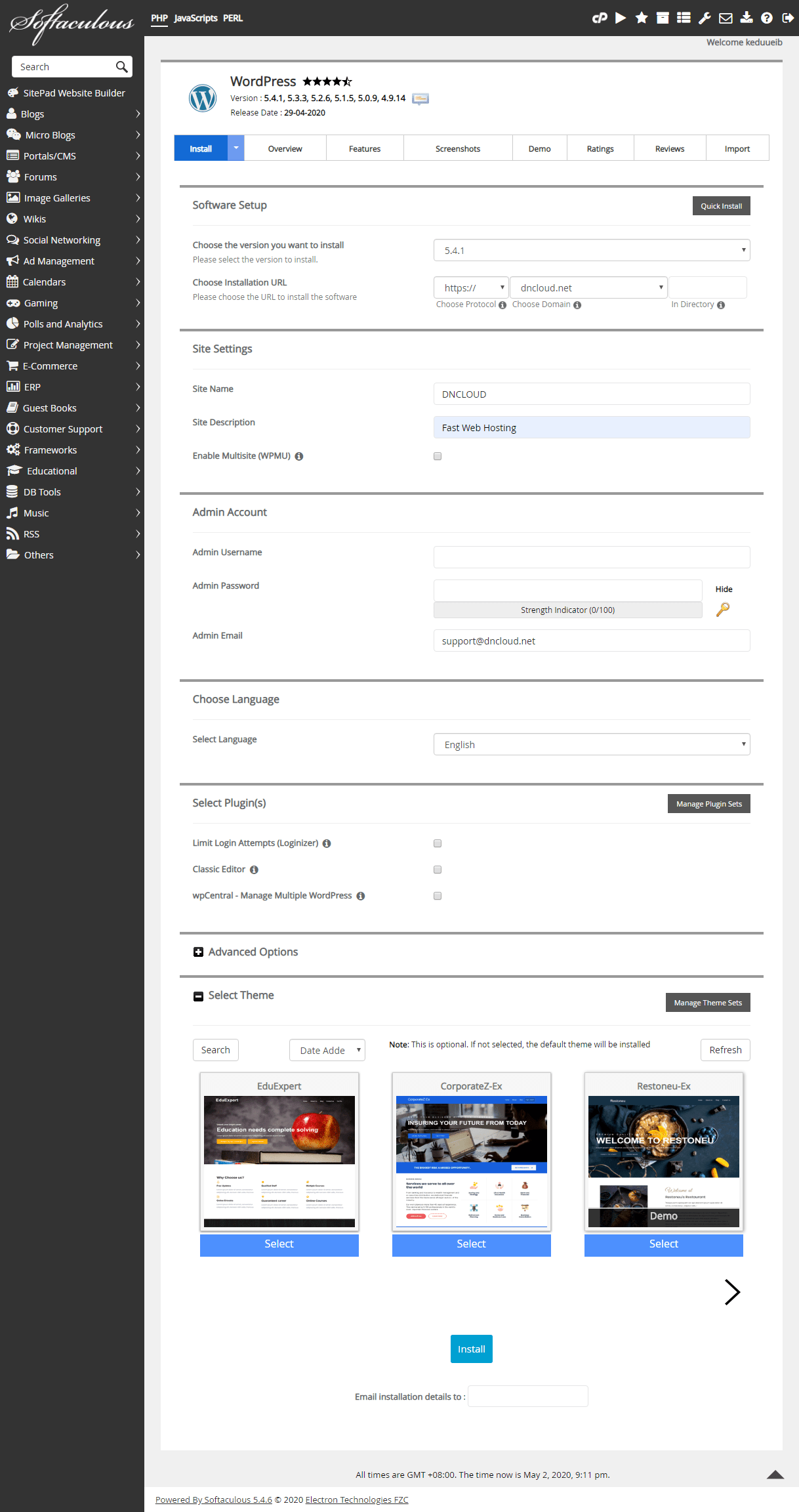This screenshot has width=799, height=1512.
Task: Switch to the Features tab
Action: click(365, 148)
